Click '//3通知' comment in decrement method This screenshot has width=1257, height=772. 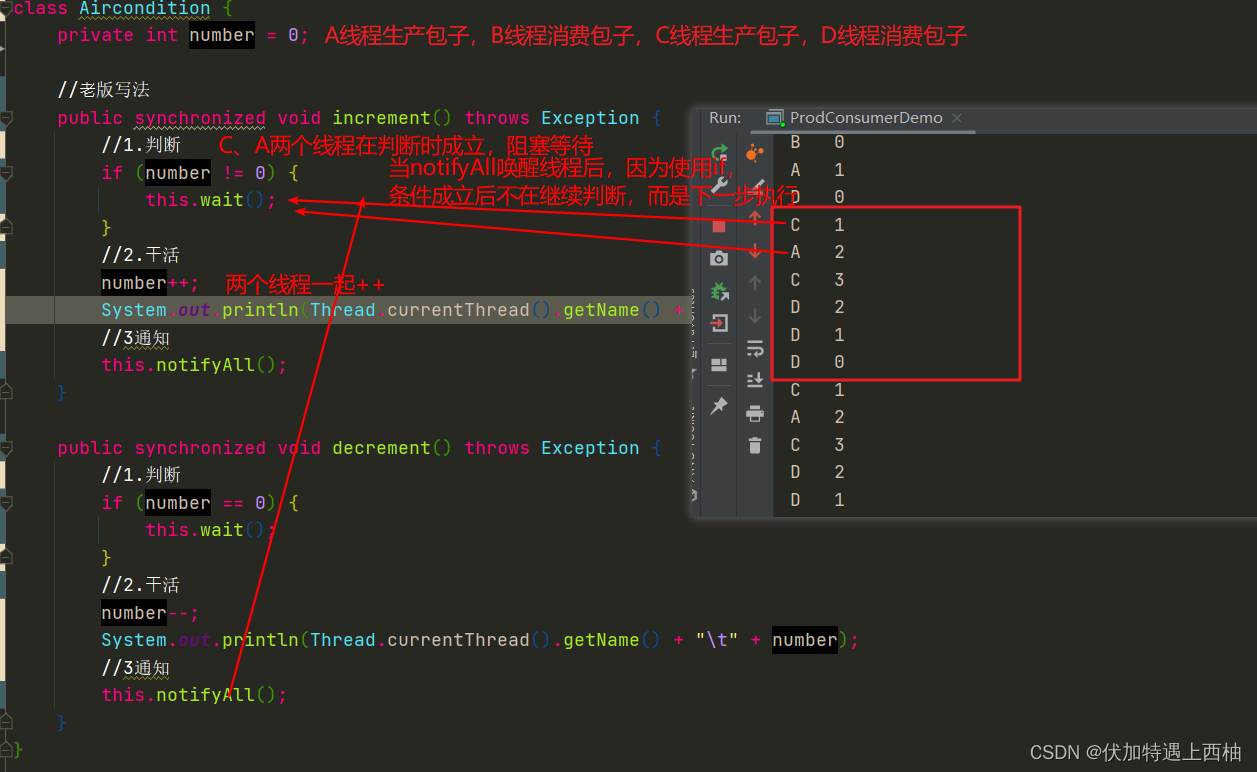pos(136,668)
